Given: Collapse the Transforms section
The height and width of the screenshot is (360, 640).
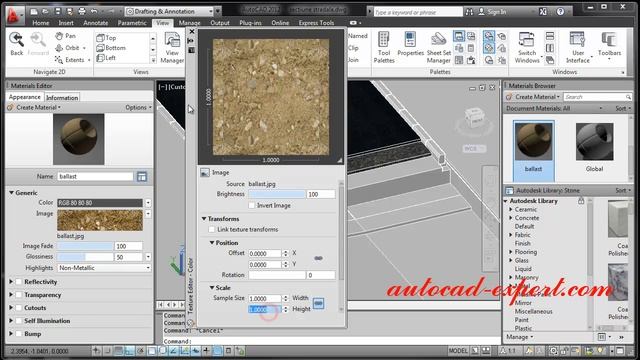Looking at the screenshot, I should [204, 219].
